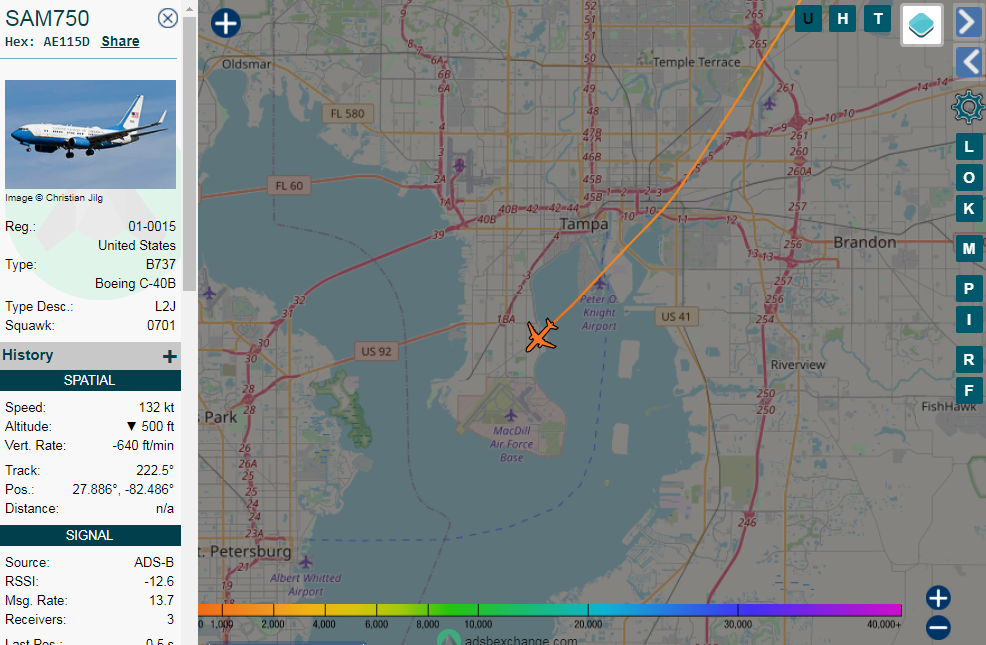Click the position 27.886°, -82.486°
The image size is (986, 645).
coord(123,489)
